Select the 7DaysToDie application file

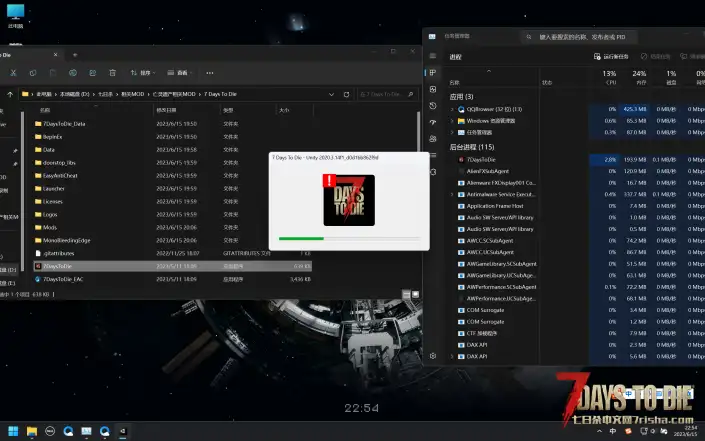(173, 266)
